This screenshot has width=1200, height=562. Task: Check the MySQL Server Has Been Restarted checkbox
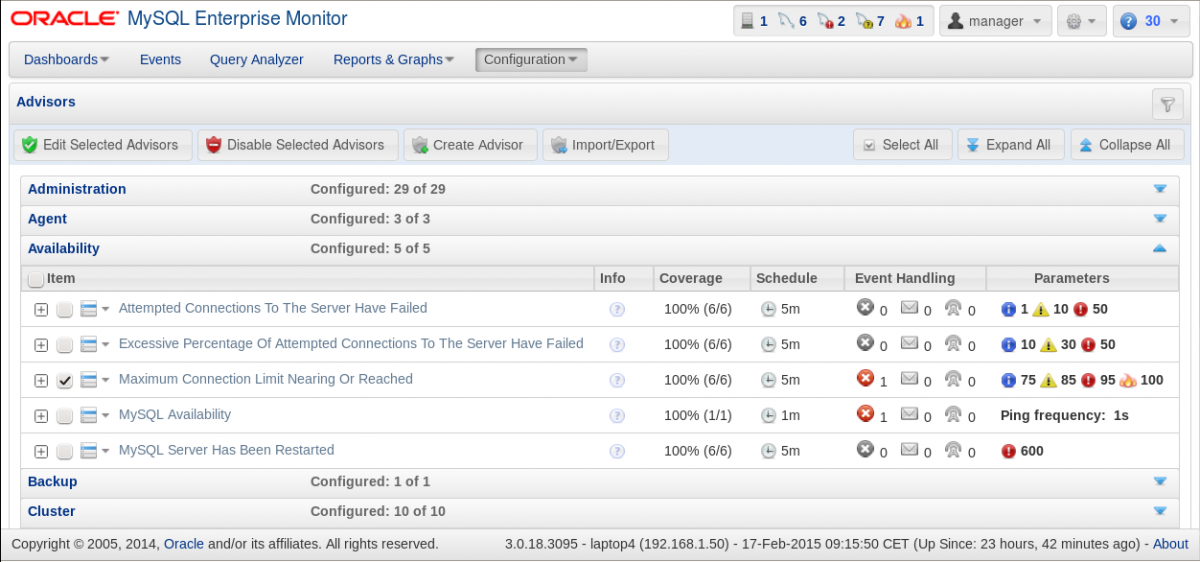point(64,452)
